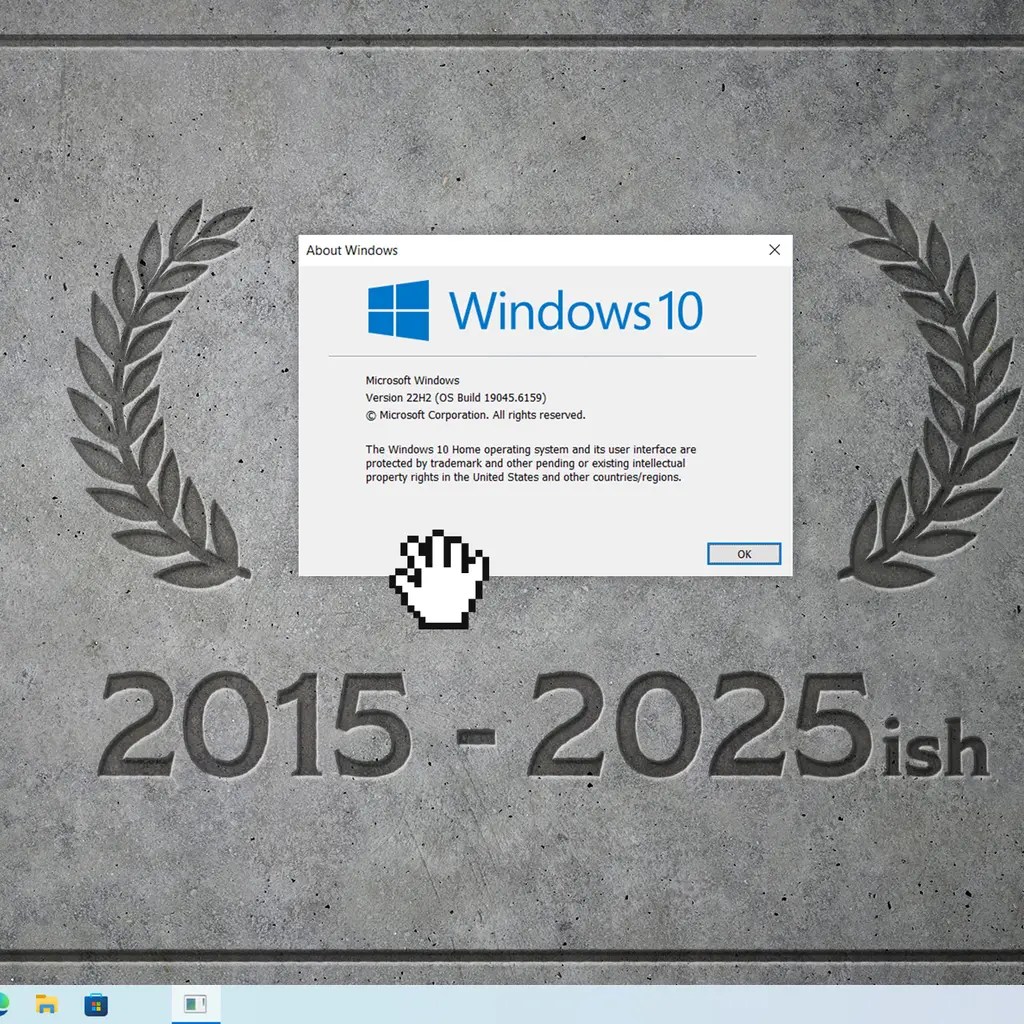Open Microsoft Store from the taskbar
The image size is (1024, 1024).
(96, 1004)
